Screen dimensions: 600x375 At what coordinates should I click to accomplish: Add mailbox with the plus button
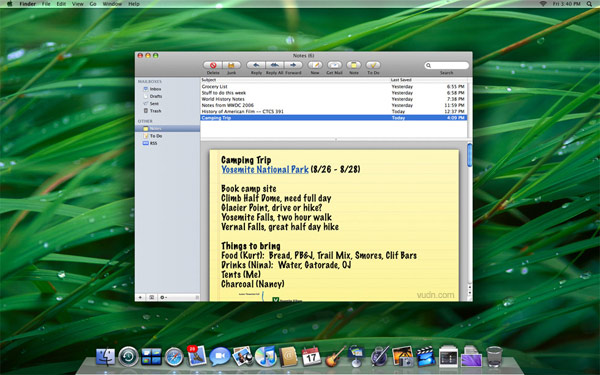tap(140, 297)
